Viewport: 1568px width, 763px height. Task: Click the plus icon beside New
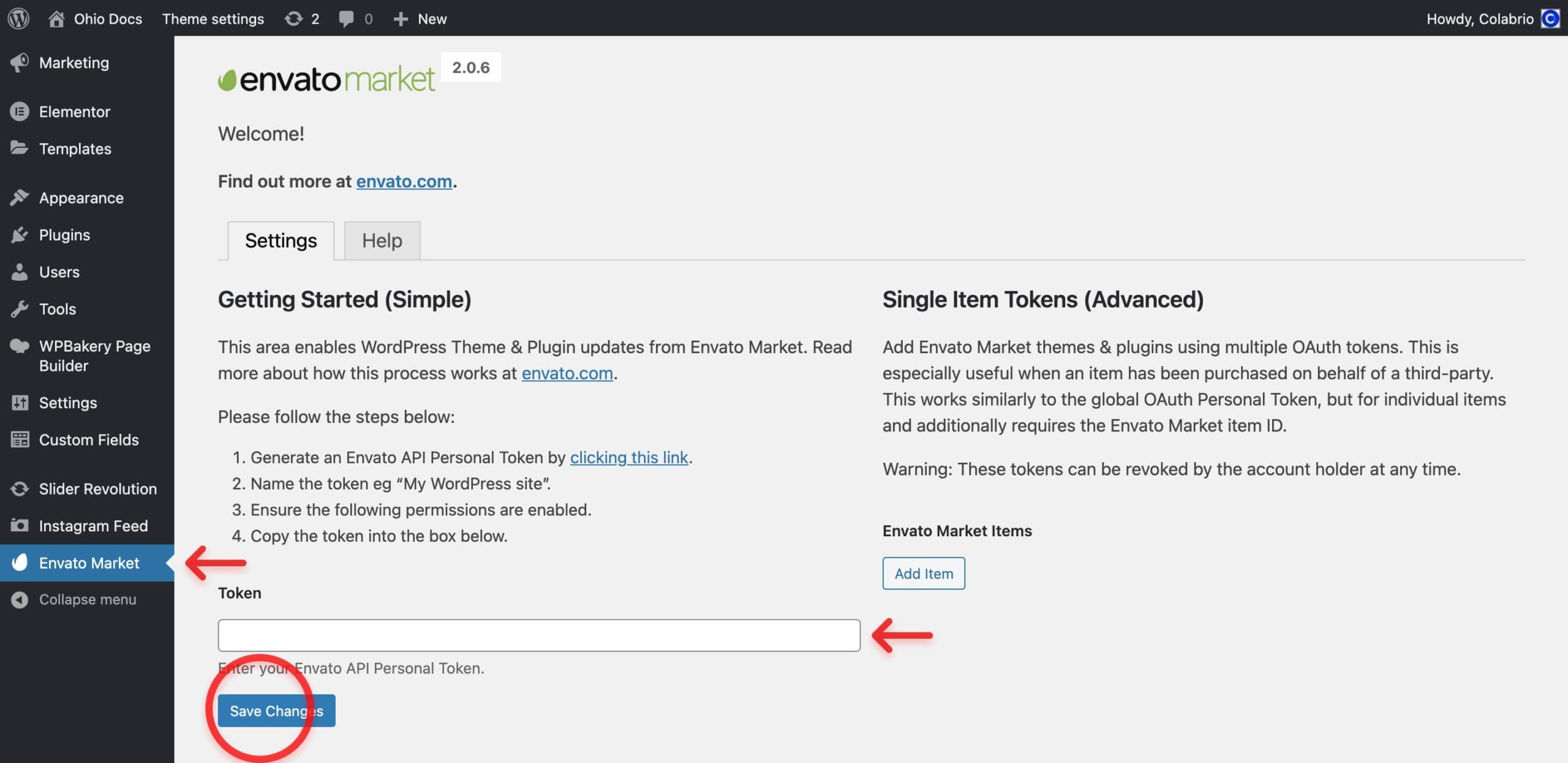[x=401, y=19]
